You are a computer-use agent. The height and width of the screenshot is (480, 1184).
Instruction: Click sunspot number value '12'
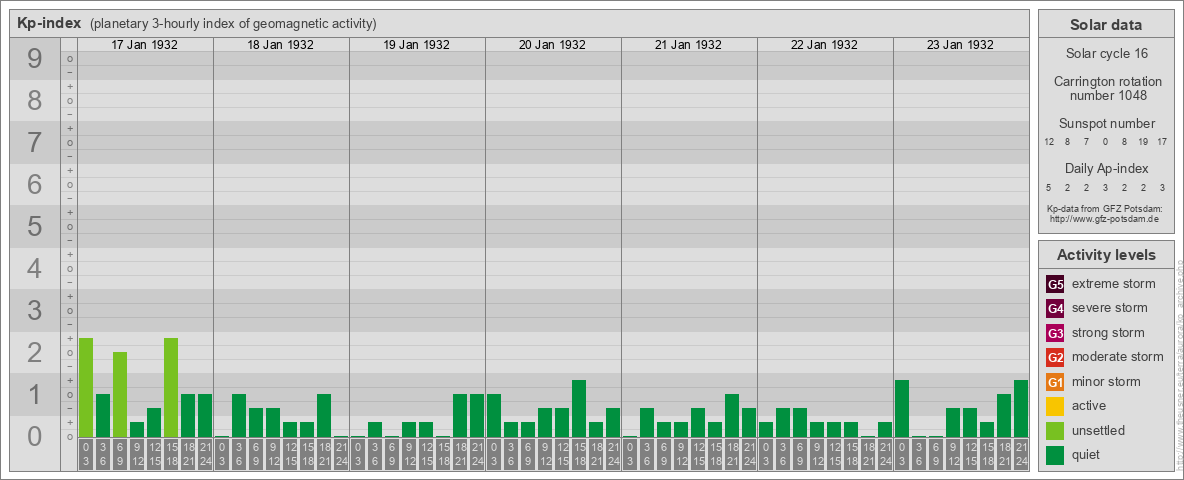(1049, 142)
